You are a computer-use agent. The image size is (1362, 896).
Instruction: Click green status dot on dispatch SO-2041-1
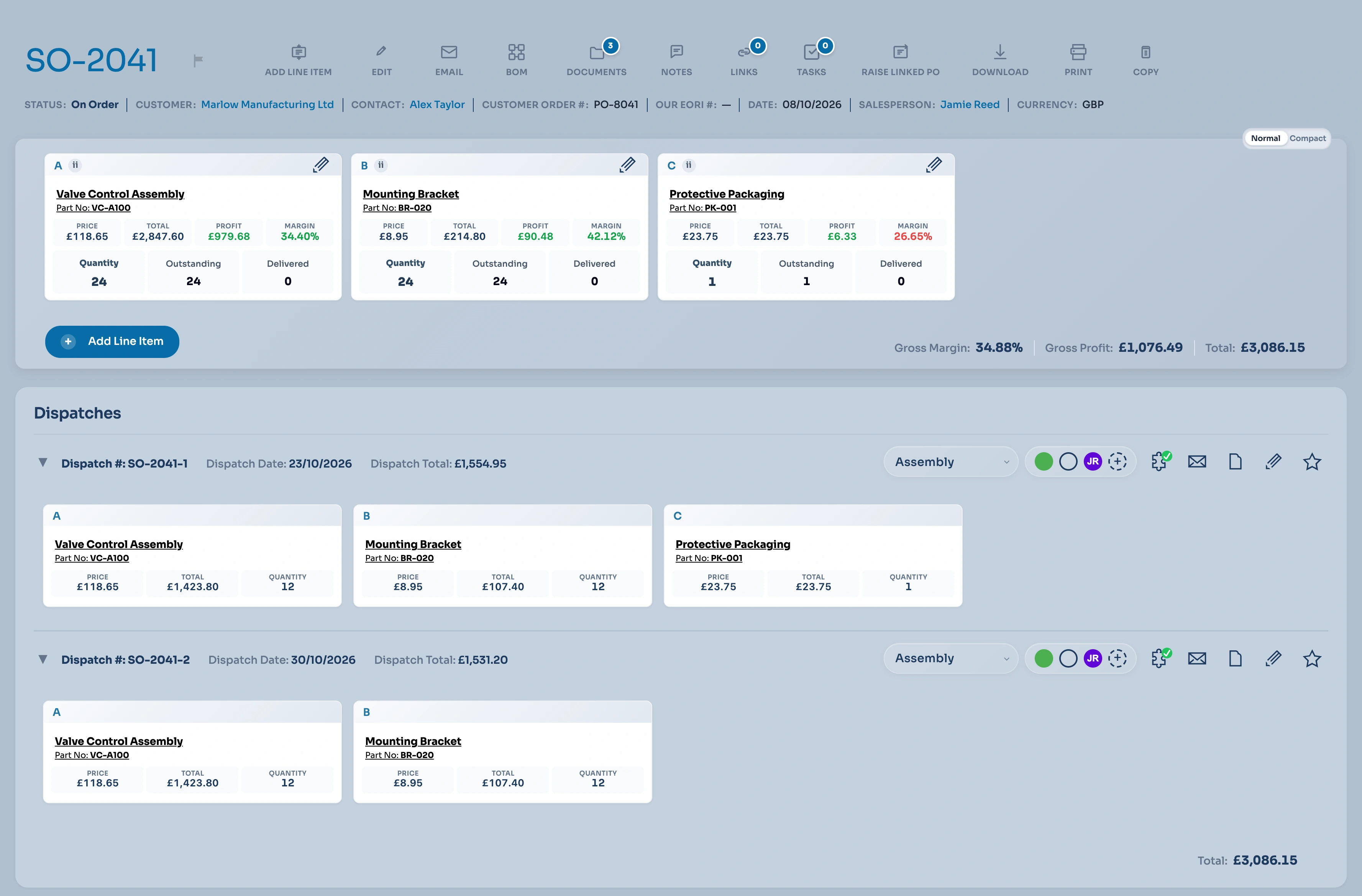1043,461
